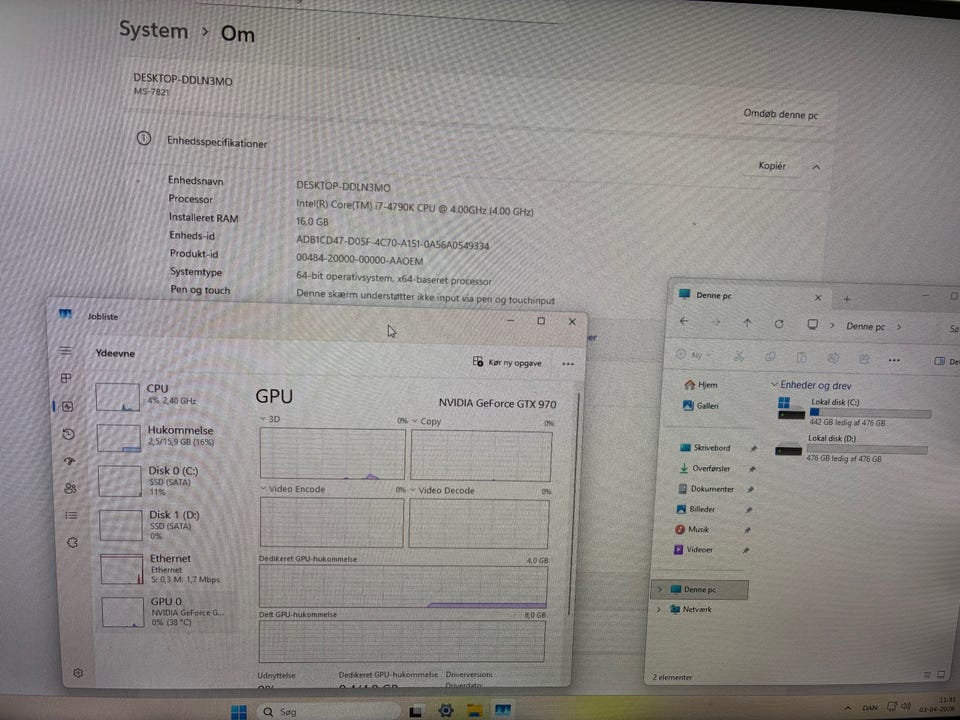Expand the Netværk tree node

[x=659, y=609]
